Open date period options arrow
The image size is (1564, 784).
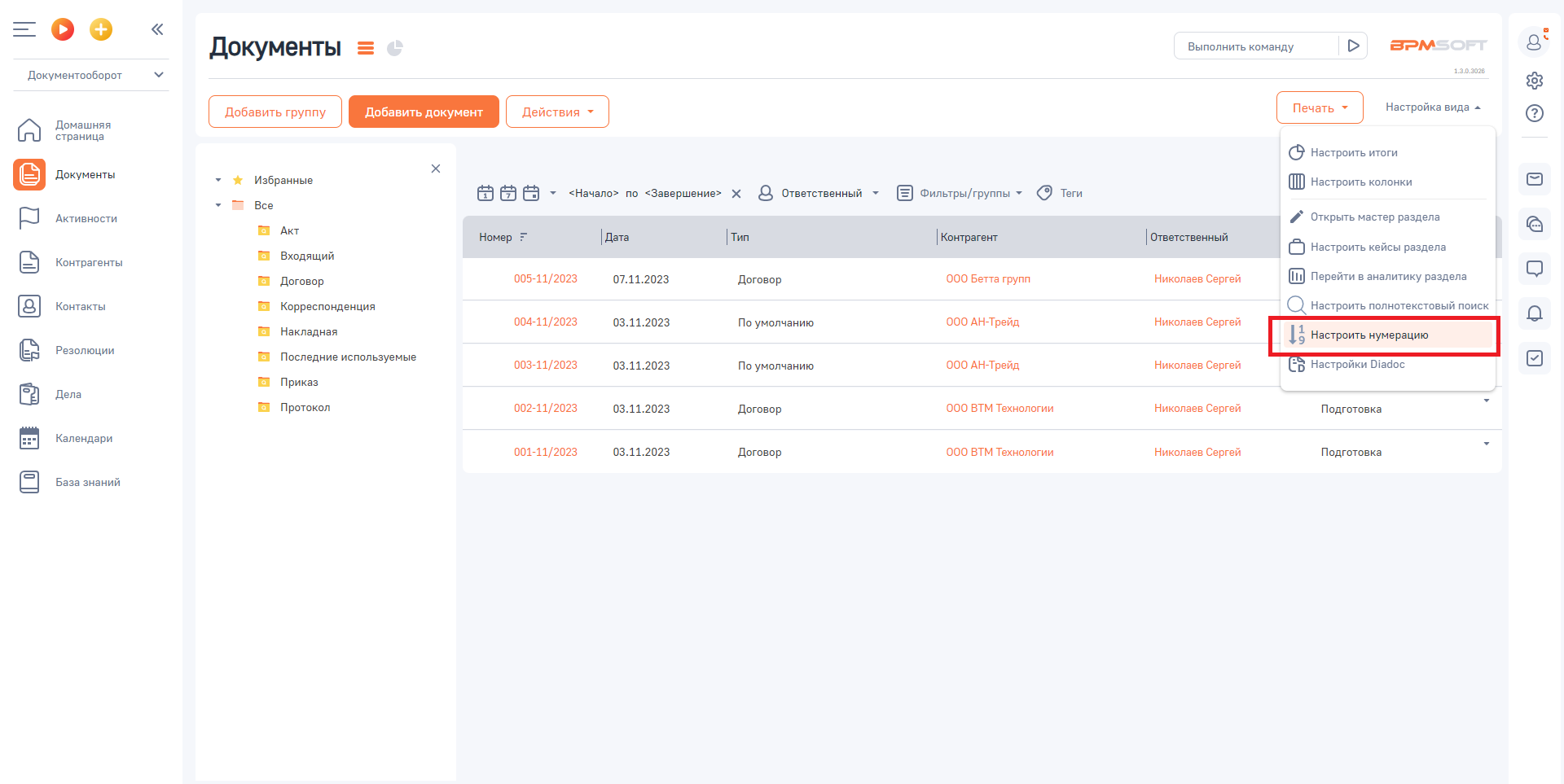coord(553,193)
